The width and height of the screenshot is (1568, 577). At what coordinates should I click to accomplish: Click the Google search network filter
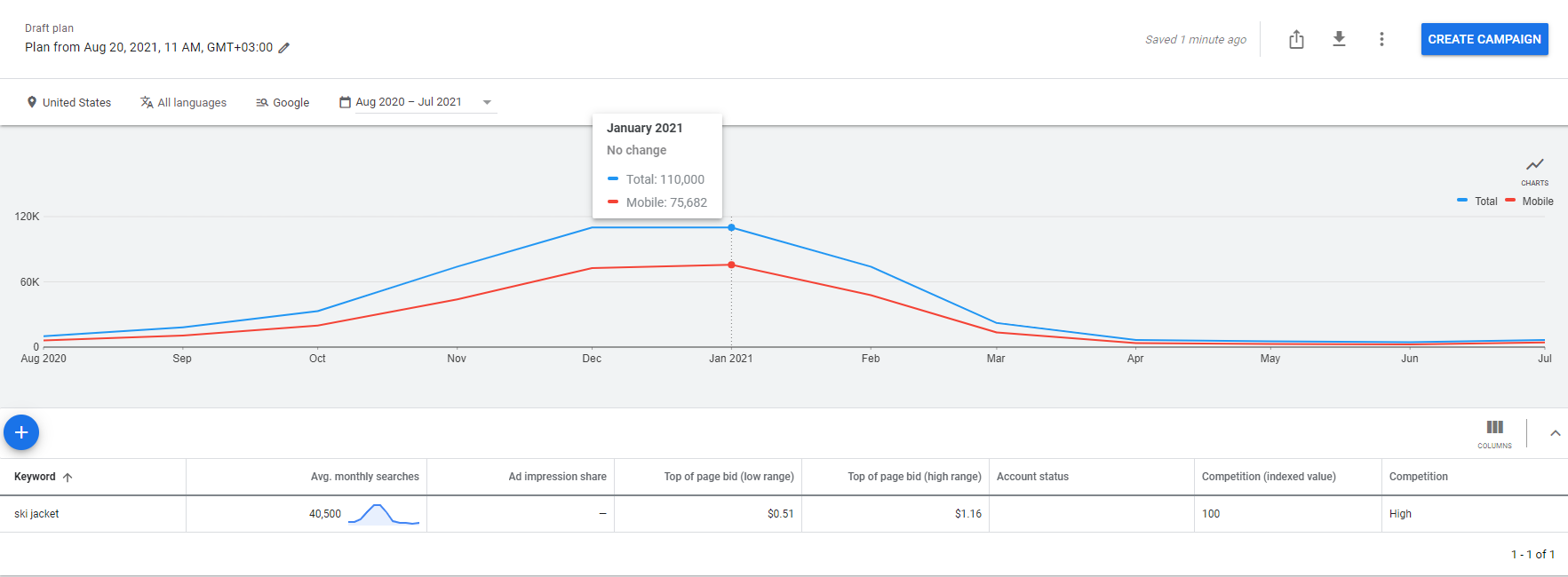tap(283, 102)
